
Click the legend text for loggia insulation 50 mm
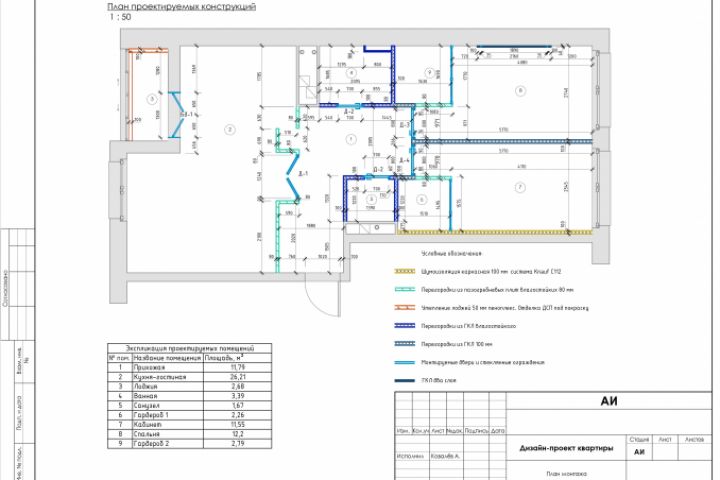[505, 308]
